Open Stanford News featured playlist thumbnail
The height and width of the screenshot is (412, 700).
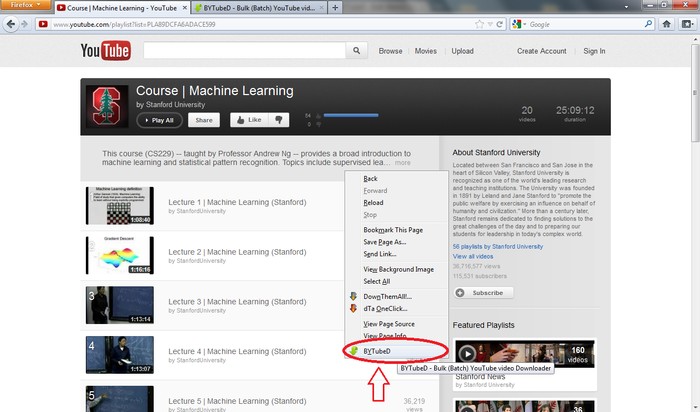click(525, 354)
